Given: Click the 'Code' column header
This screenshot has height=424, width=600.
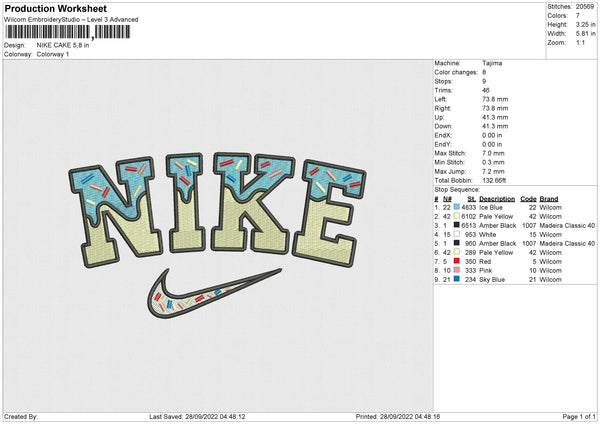Looking at the screenshot, I should pyautogui.click(x=528, y=199).
